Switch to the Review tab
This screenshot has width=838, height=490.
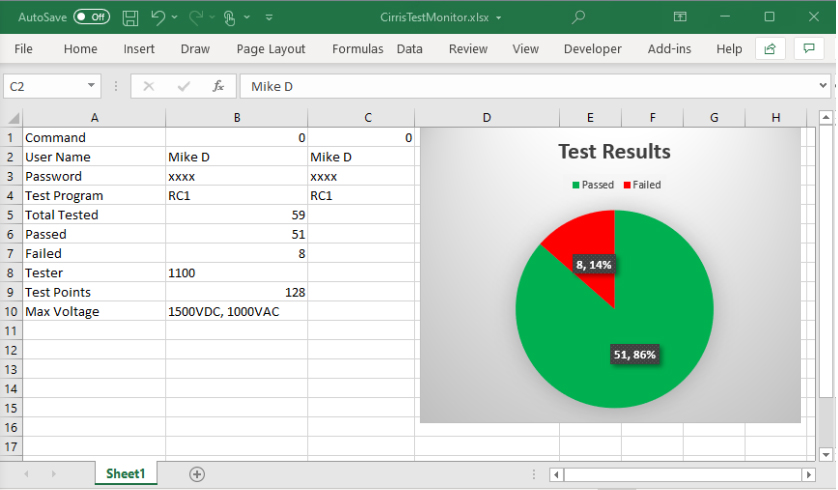coord(468,49)
